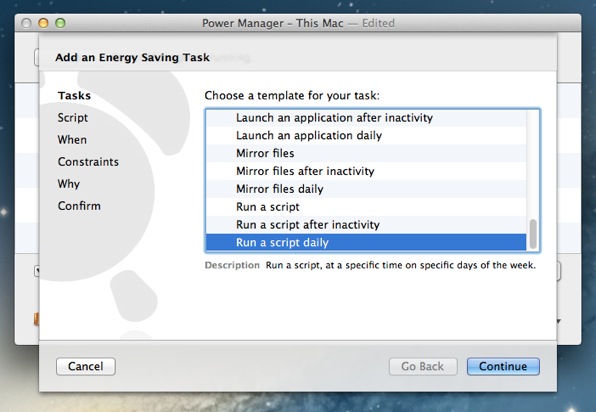
Task: Click the yellow minimize window button
Action: click(43, 23)
